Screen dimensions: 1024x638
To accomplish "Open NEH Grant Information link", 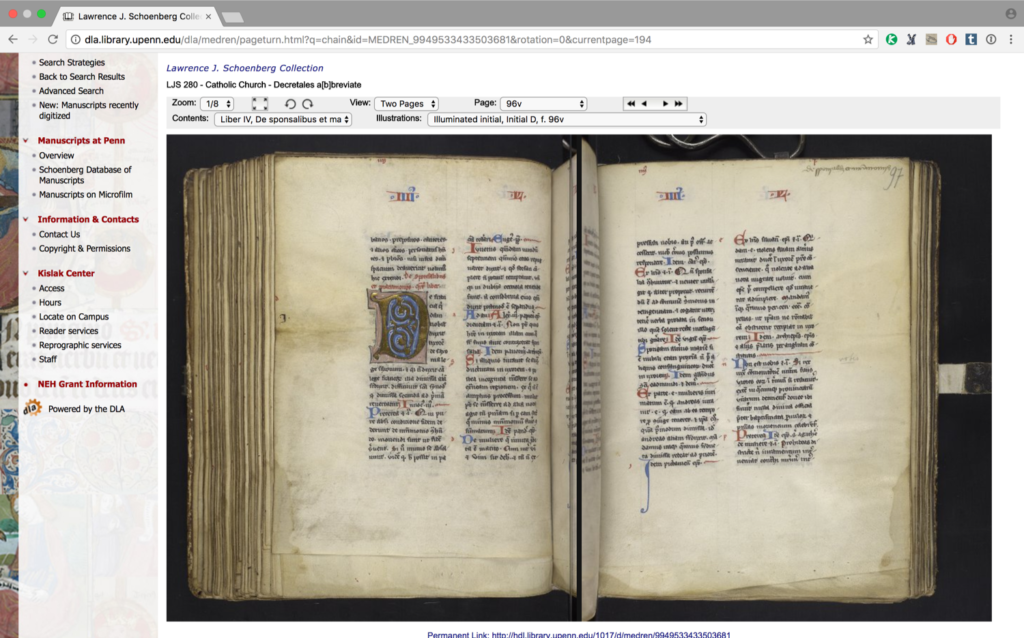I will (x=88, y=384).
